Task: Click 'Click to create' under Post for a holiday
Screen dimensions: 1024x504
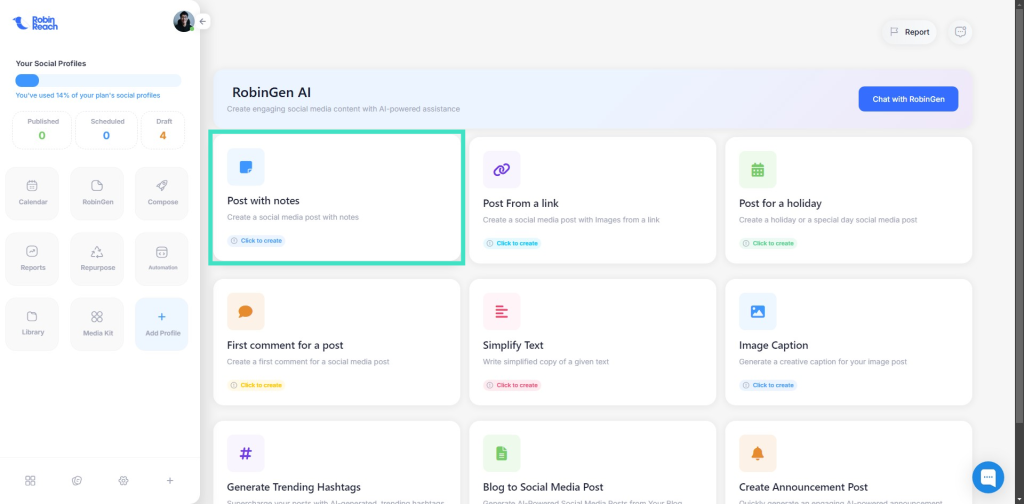Action: click(768, 244)
